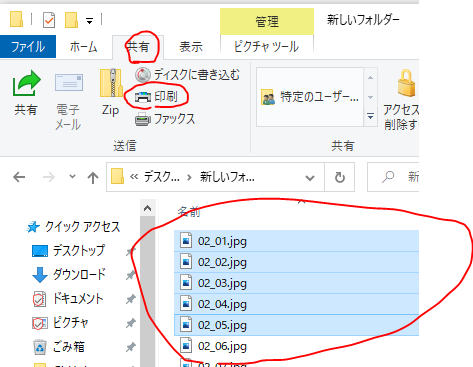Viewport: 473px width, 367px height.
Task: Click the Burn to disc icon
Action: pos(143,75)
